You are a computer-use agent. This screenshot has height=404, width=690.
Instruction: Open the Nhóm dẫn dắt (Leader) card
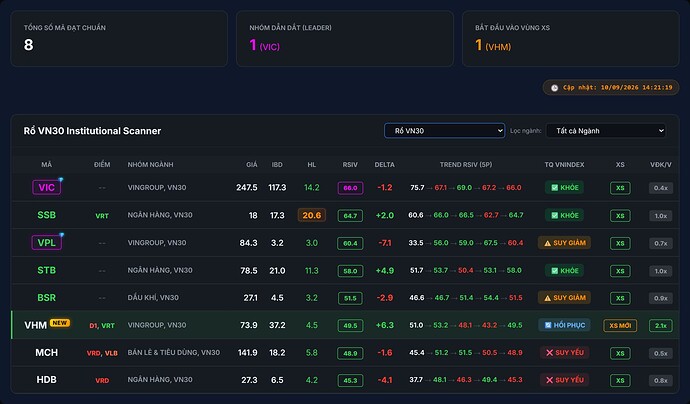pos(345,39)
